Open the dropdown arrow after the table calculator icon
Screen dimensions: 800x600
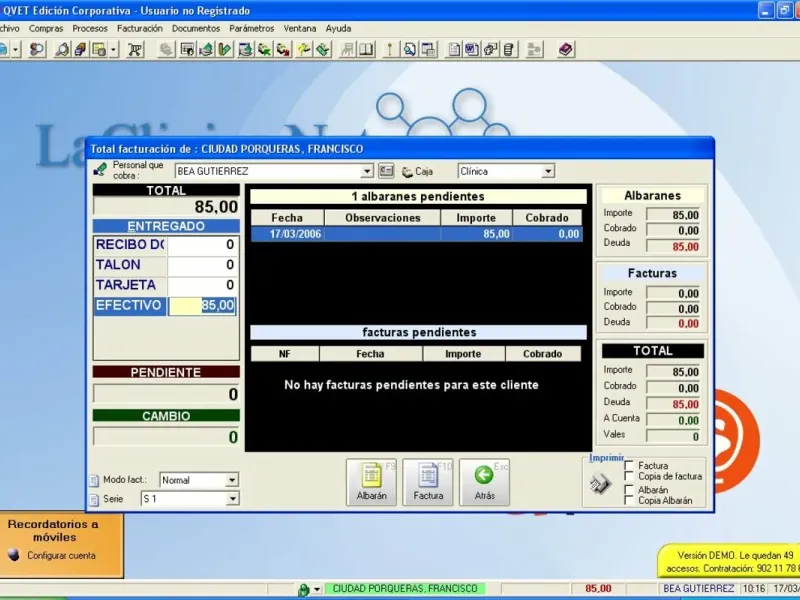pyautogui.click(x=113, y=49)
